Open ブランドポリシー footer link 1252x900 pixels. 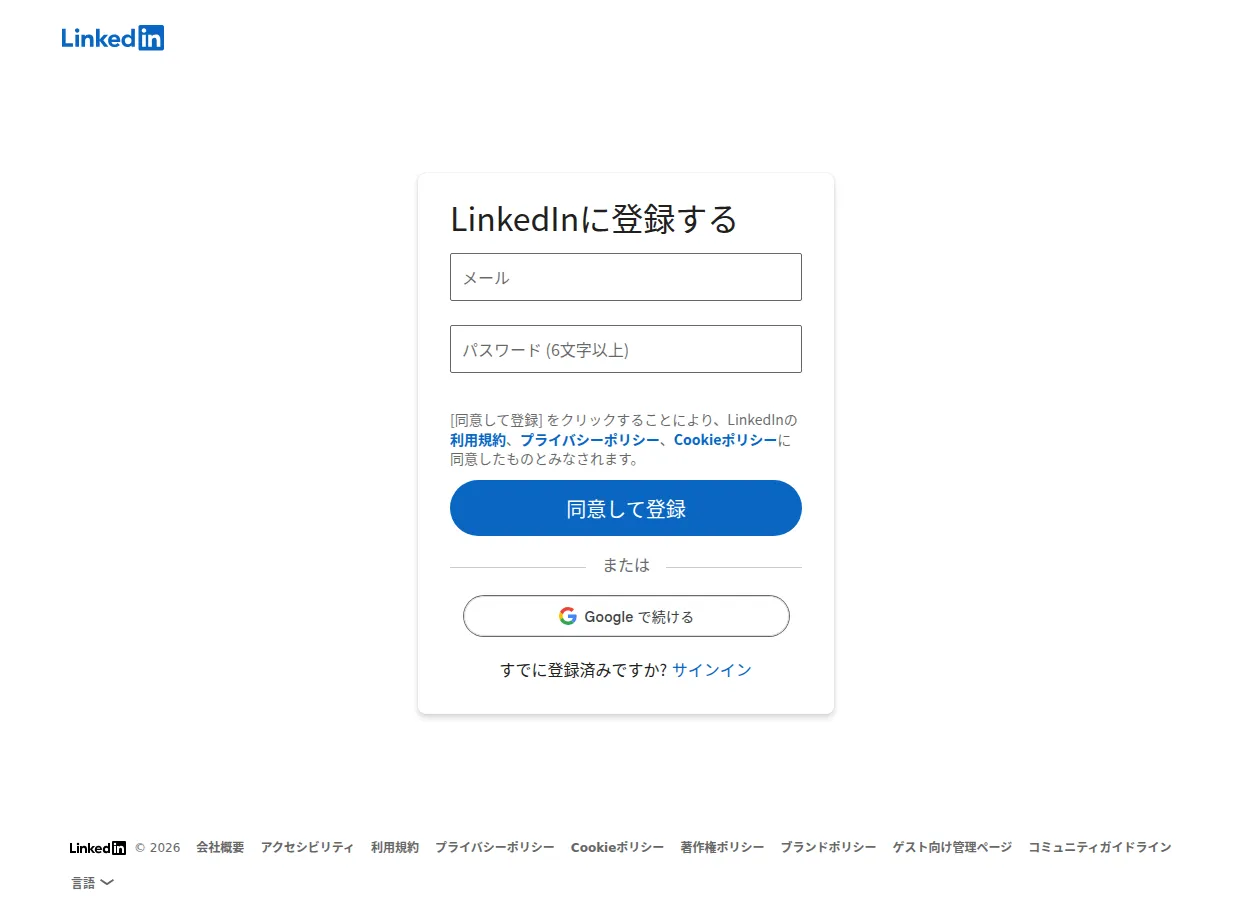(x=829, y=847)
